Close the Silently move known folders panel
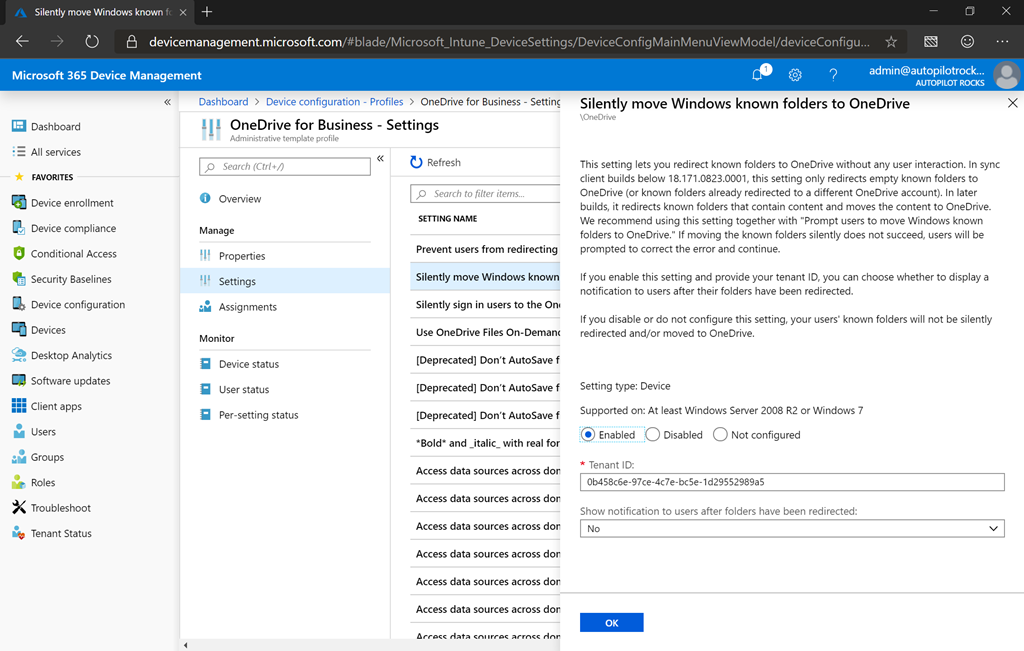Image resolution: width=1024 pixels, height=651 pixels. [1012, 103]
